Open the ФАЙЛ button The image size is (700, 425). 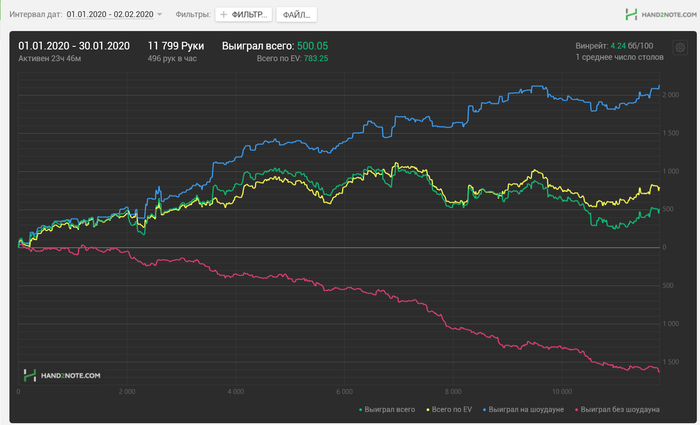pyautogui.click(x=296, y=15)
